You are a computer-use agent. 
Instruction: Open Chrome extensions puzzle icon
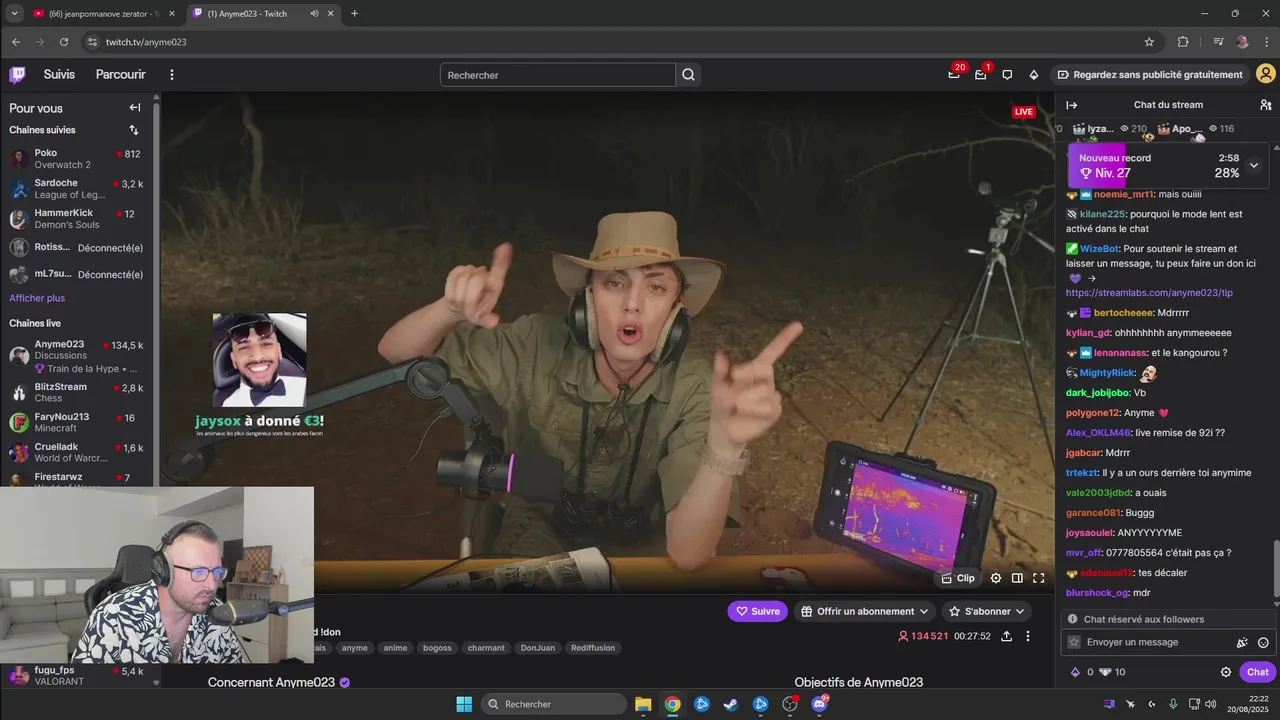tap(1183, 42)
